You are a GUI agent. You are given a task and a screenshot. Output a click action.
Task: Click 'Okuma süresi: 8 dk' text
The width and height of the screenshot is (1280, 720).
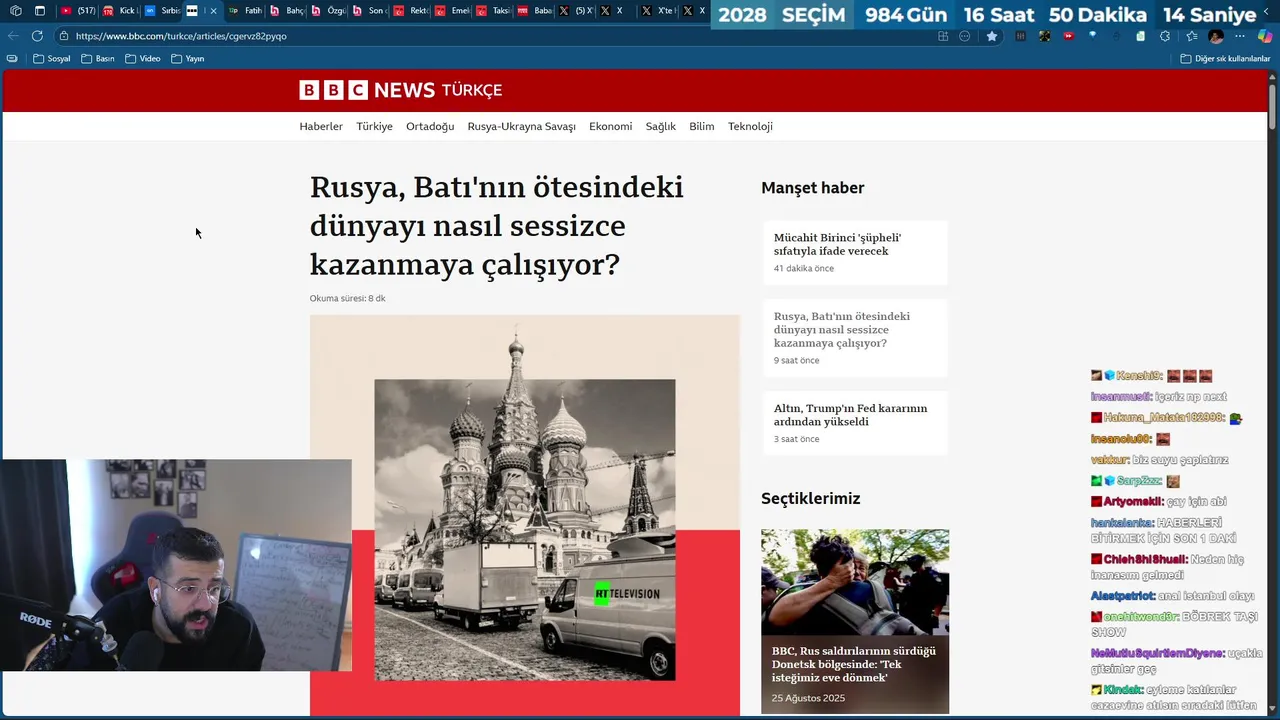(347, 298)
